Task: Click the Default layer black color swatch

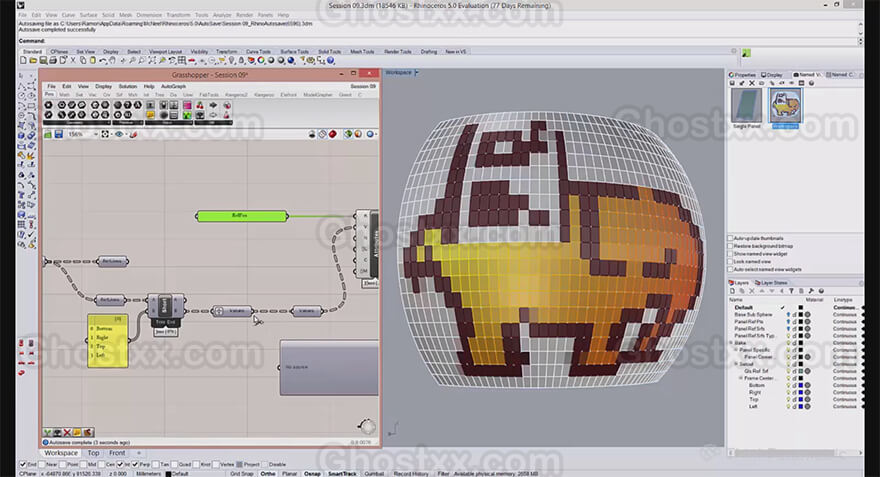Action: [x=801, y=308]
